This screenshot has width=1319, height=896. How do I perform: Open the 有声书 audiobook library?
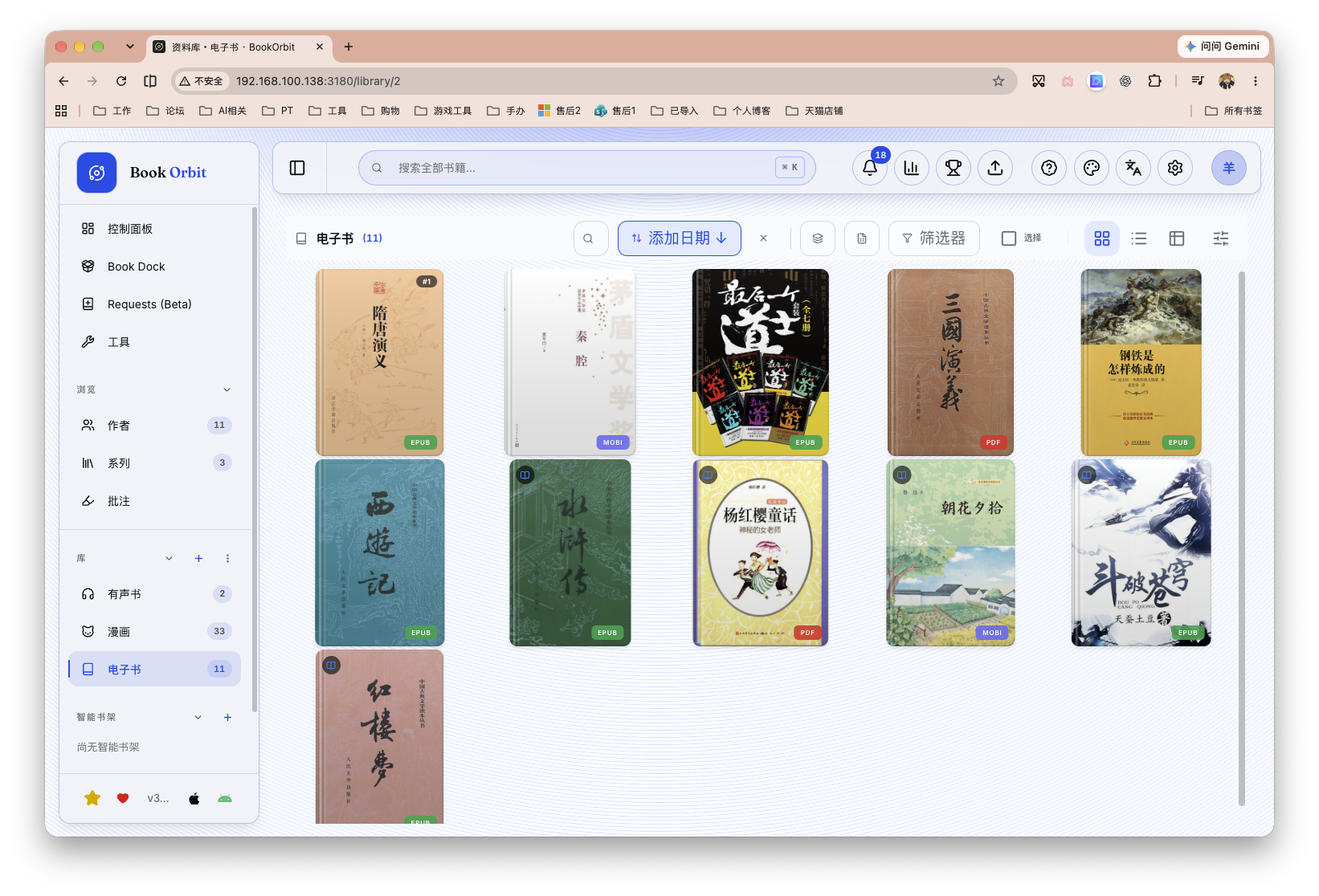154,594
